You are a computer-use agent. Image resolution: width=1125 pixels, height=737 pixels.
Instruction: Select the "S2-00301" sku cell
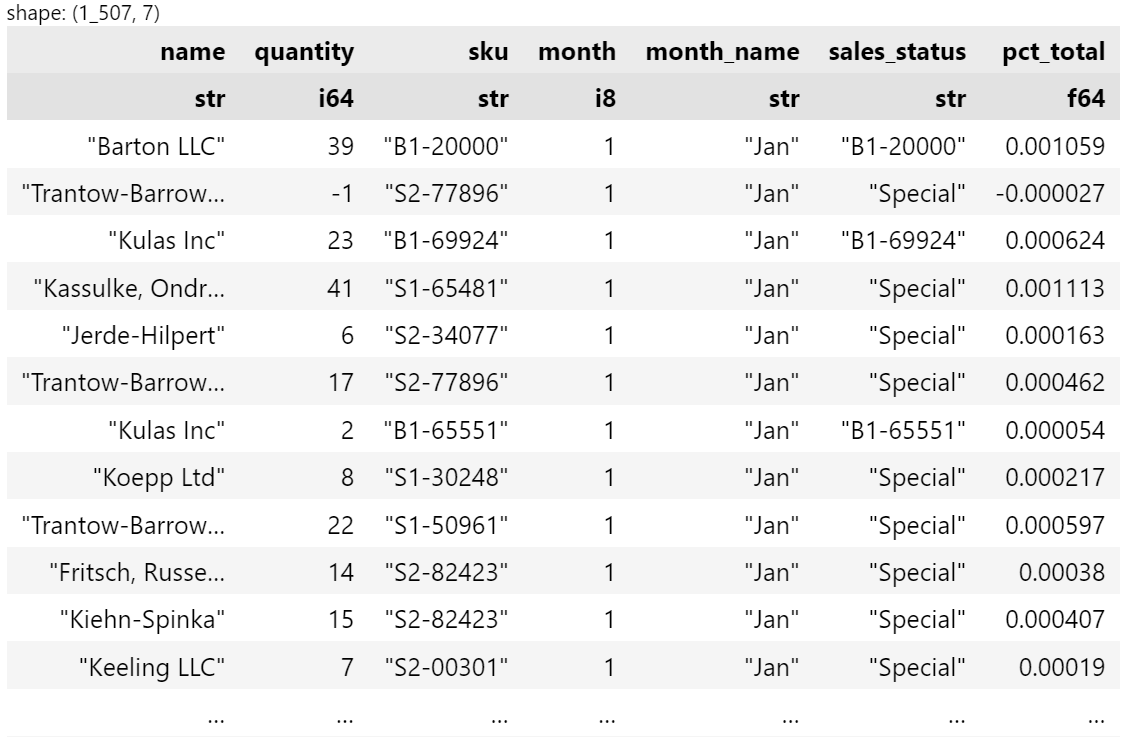coord(446,667)
